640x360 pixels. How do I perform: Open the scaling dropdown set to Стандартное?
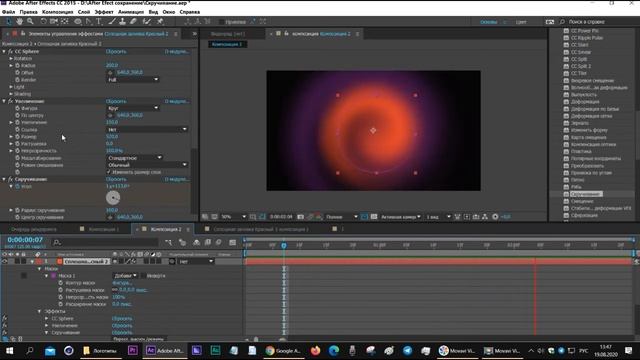135,158
